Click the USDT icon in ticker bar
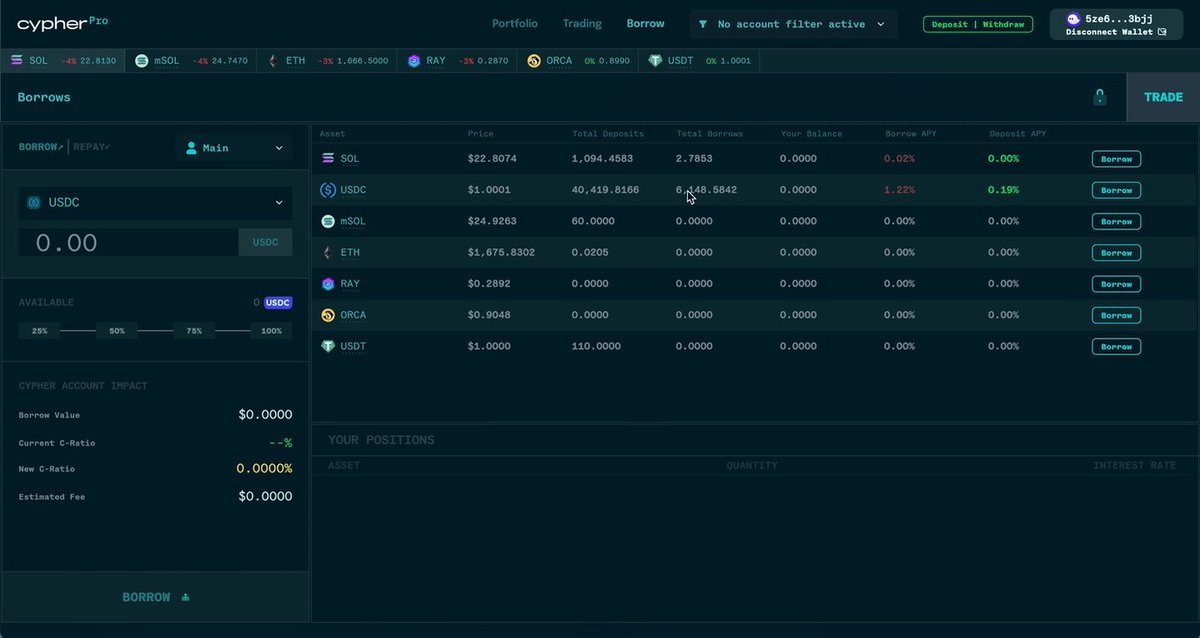The width and height of the screenshot is (1200, 638). point(655,61)
